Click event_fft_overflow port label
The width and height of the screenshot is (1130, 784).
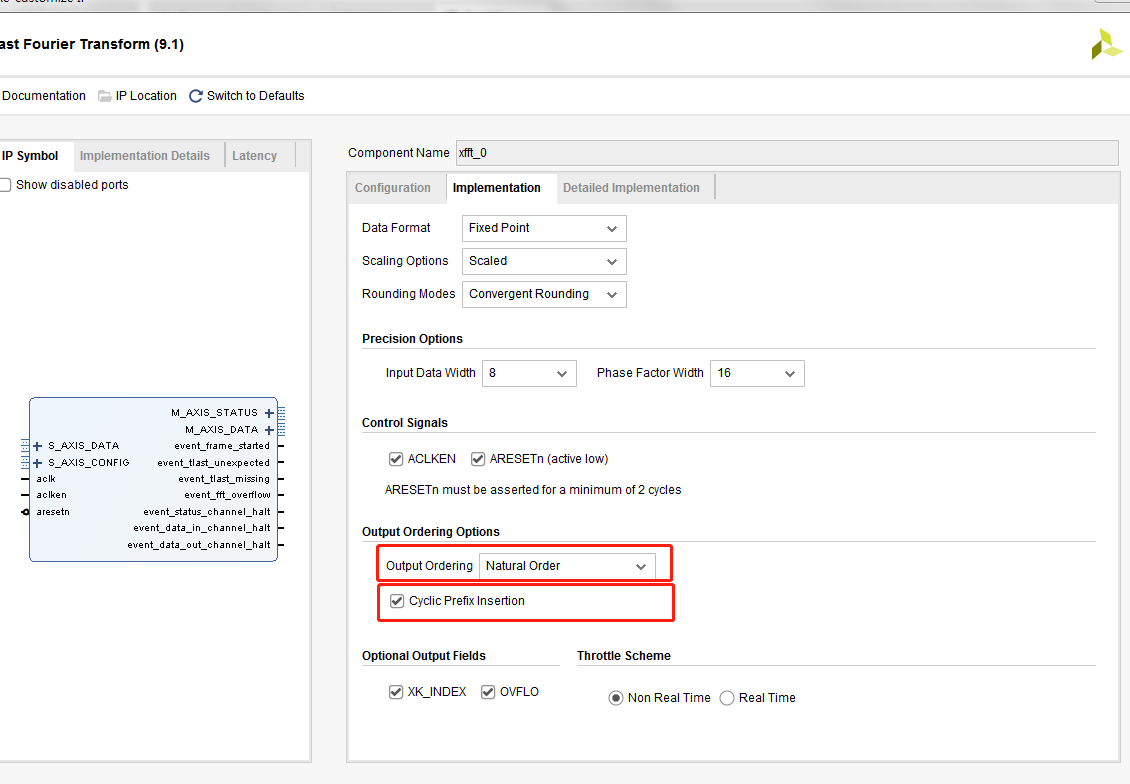coord(227,495)
